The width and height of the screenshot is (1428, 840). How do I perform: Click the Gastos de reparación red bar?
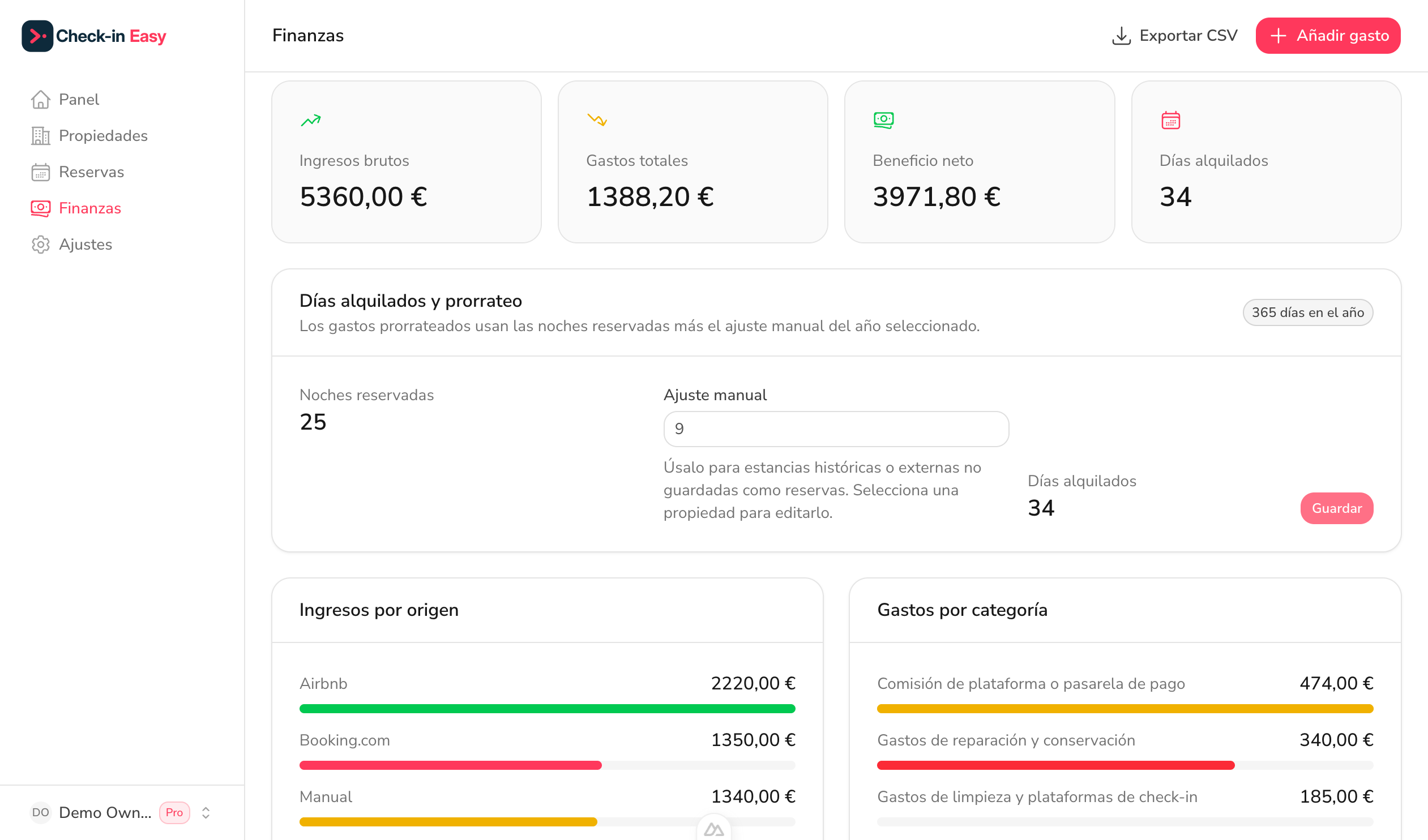(1055, 765)
